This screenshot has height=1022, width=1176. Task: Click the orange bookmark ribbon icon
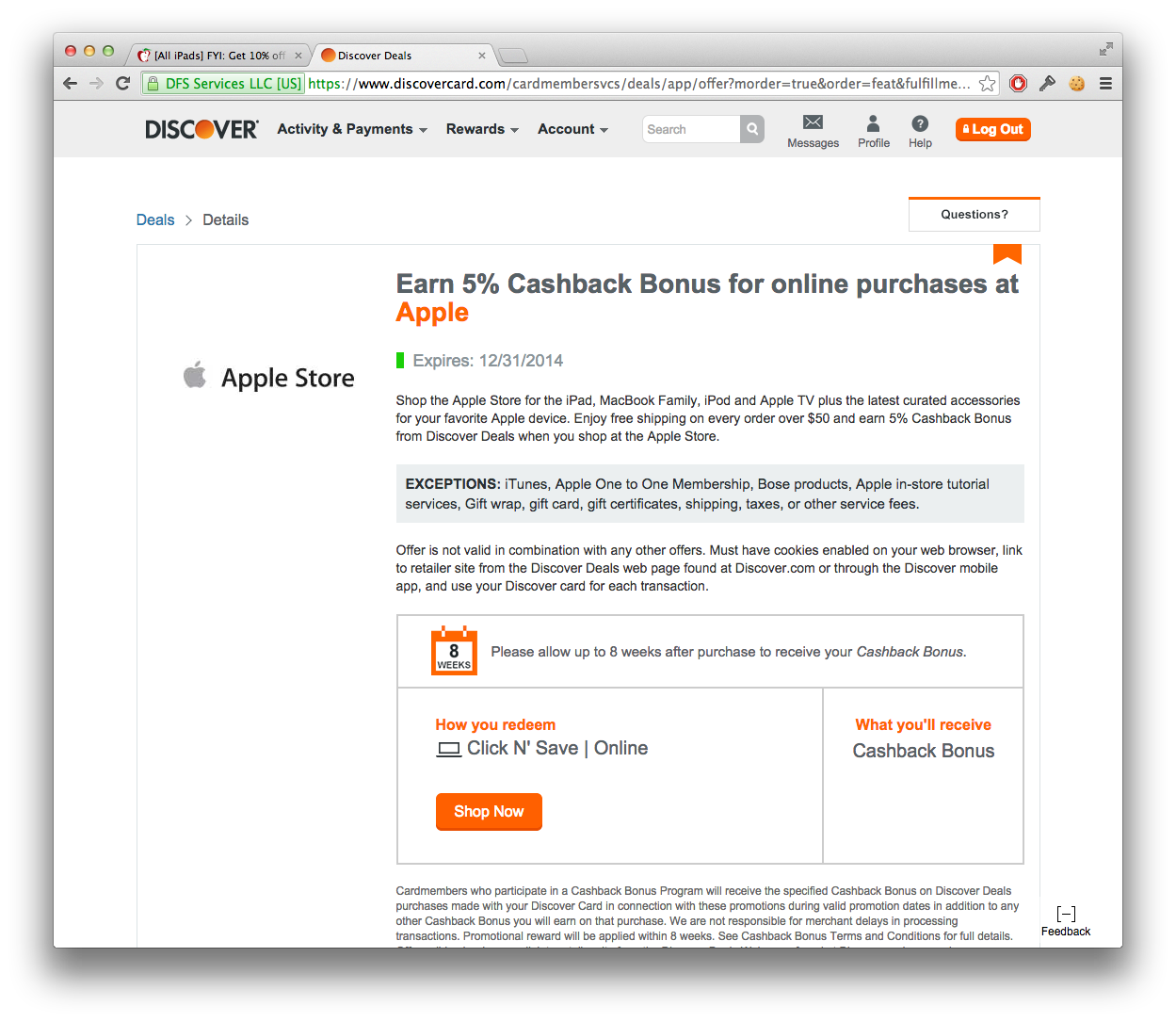1007,254
